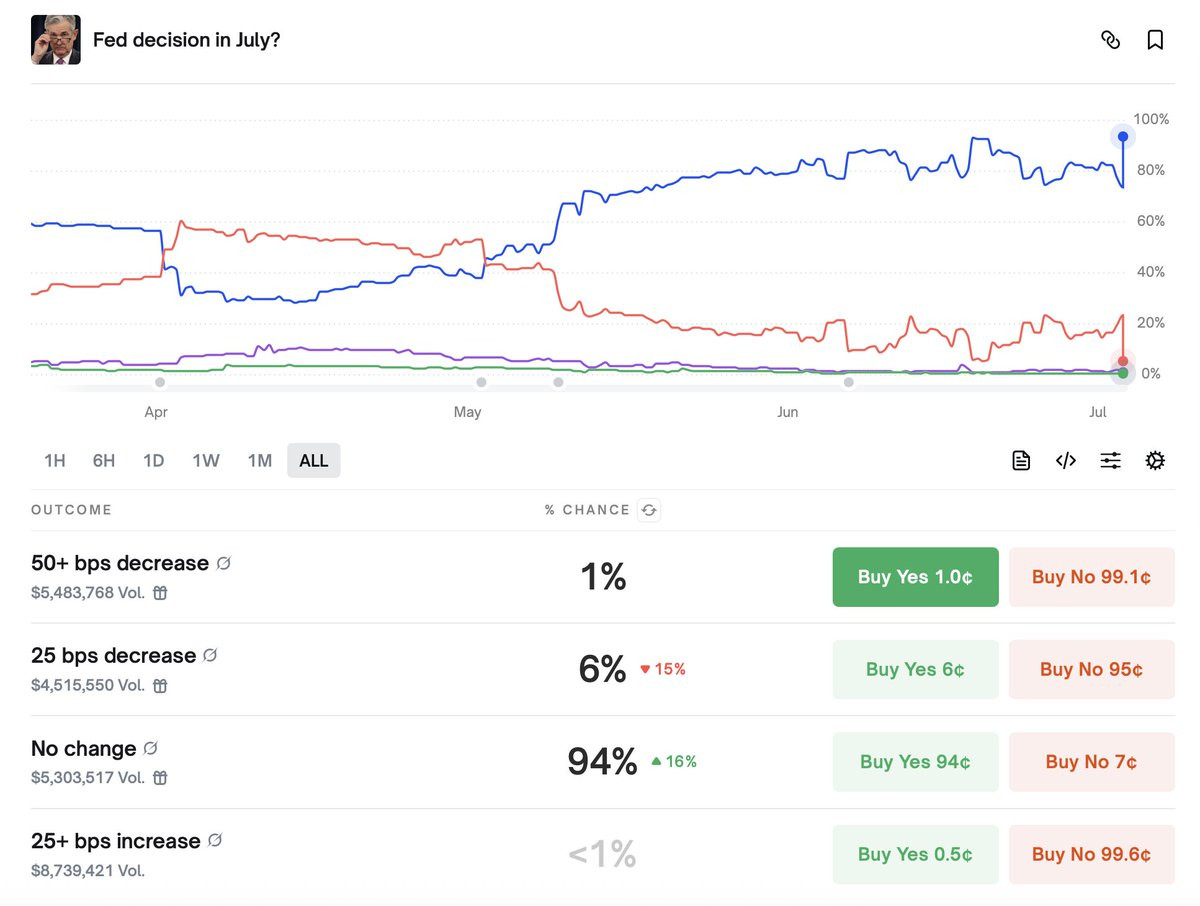The image size is (1200, 906).
Task: Click the embed code icon
Action: [1066, 460]
